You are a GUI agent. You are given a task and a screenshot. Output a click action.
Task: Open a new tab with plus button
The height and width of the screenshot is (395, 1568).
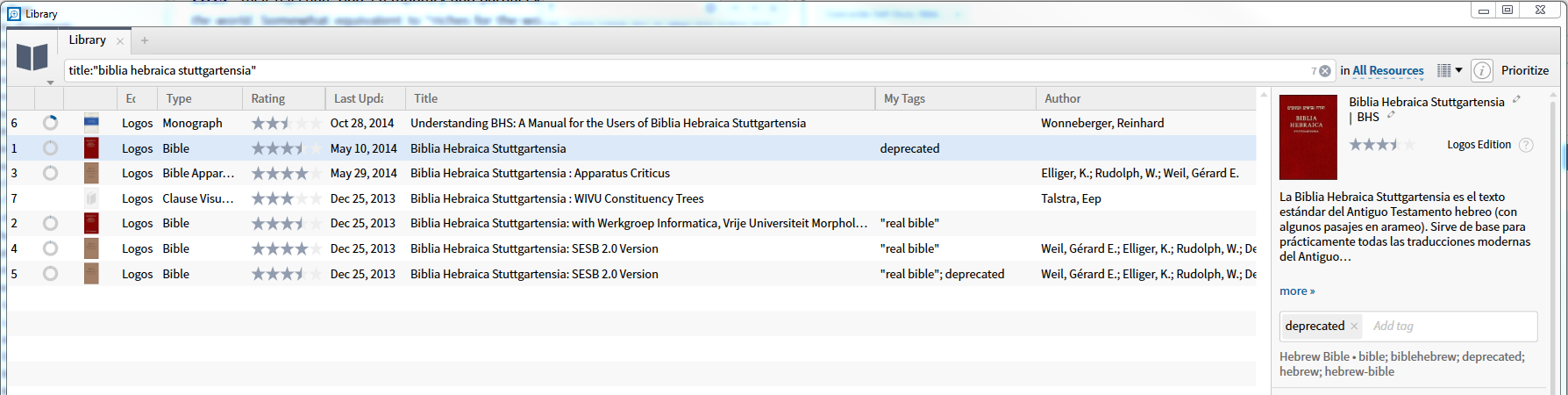tap(145, 40)
